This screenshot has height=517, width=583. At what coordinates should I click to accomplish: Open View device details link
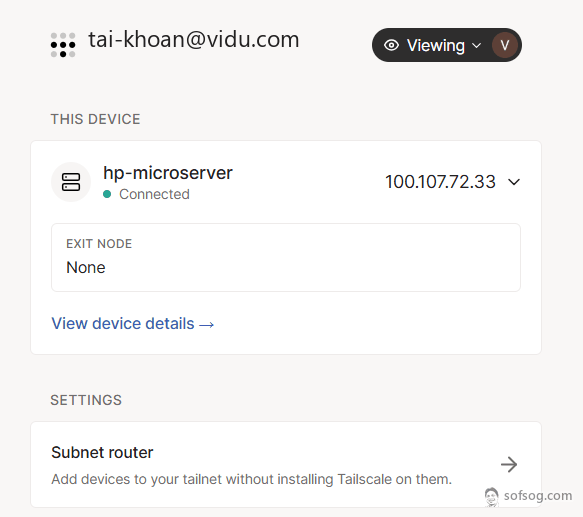pos(133,324)
